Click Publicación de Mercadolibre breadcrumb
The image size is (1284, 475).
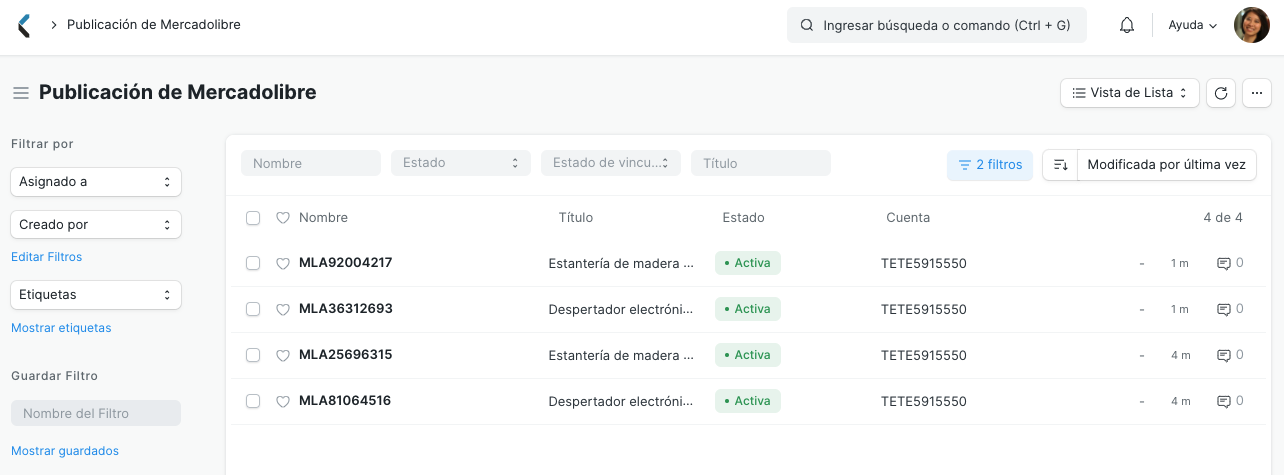click(154, 25)
